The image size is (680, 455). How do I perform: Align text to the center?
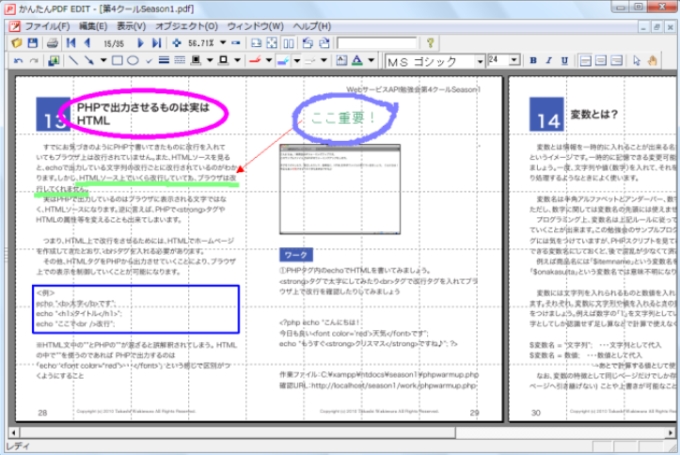point(601,61)
